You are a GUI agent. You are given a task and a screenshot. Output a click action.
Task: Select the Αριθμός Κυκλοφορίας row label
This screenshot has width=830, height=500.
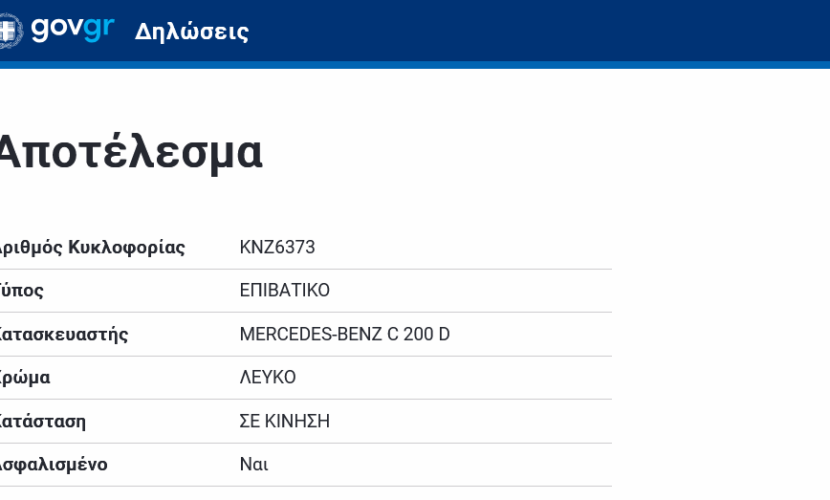92,247
